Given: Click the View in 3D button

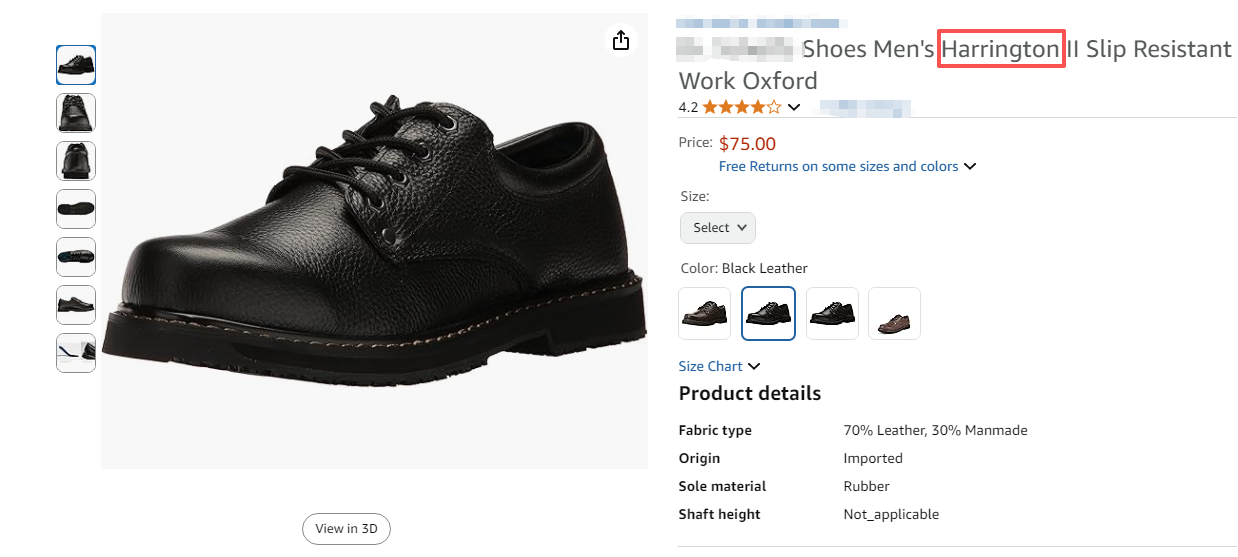Looking at the screenshot, I should 346,529.
